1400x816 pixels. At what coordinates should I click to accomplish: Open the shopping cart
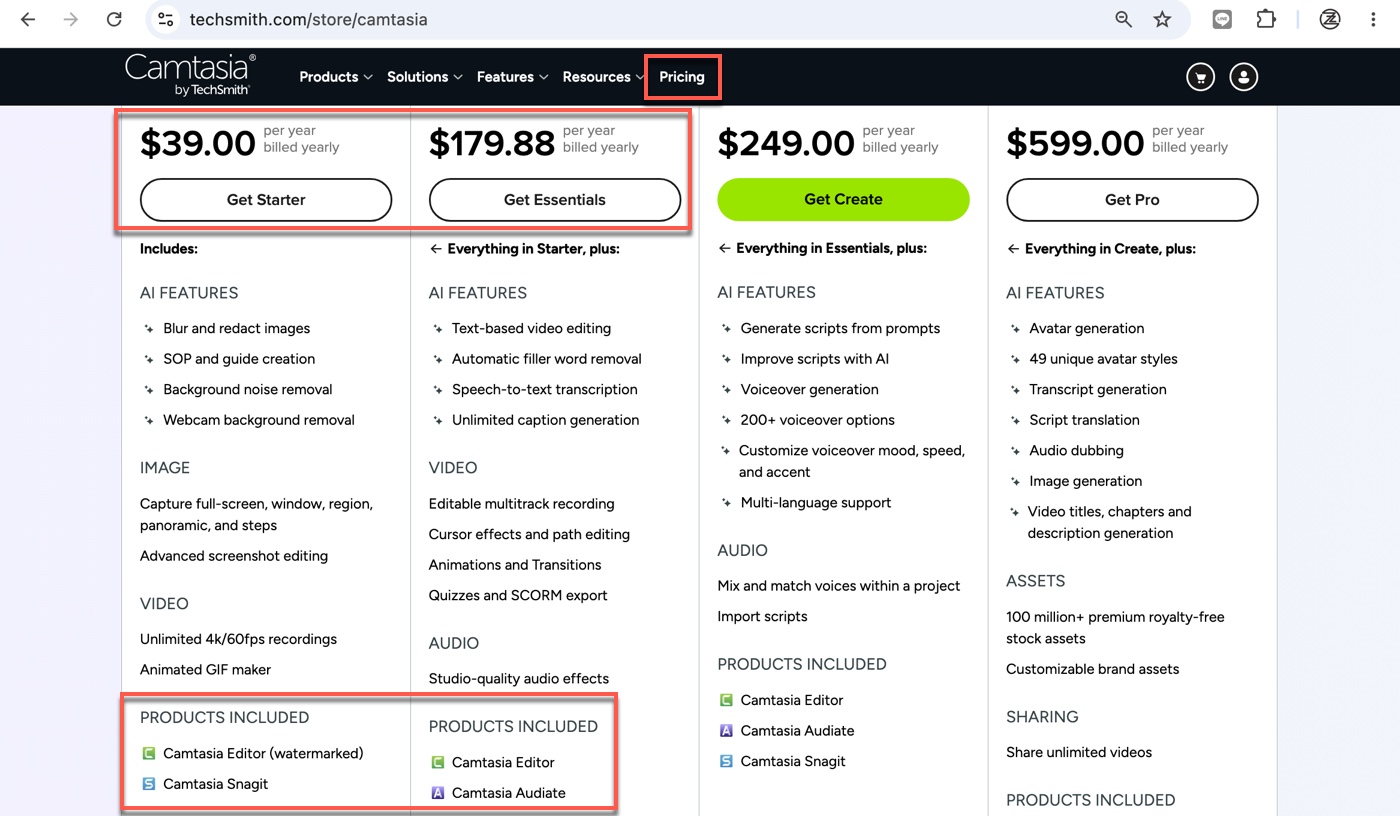[1200, 77]
